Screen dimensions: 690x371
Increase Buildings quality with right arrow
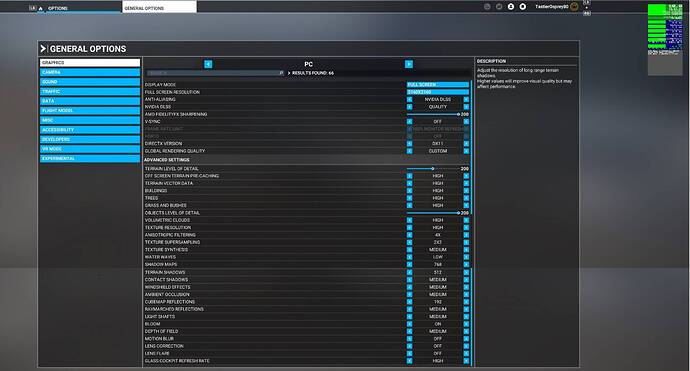click(x=466, y=191)
